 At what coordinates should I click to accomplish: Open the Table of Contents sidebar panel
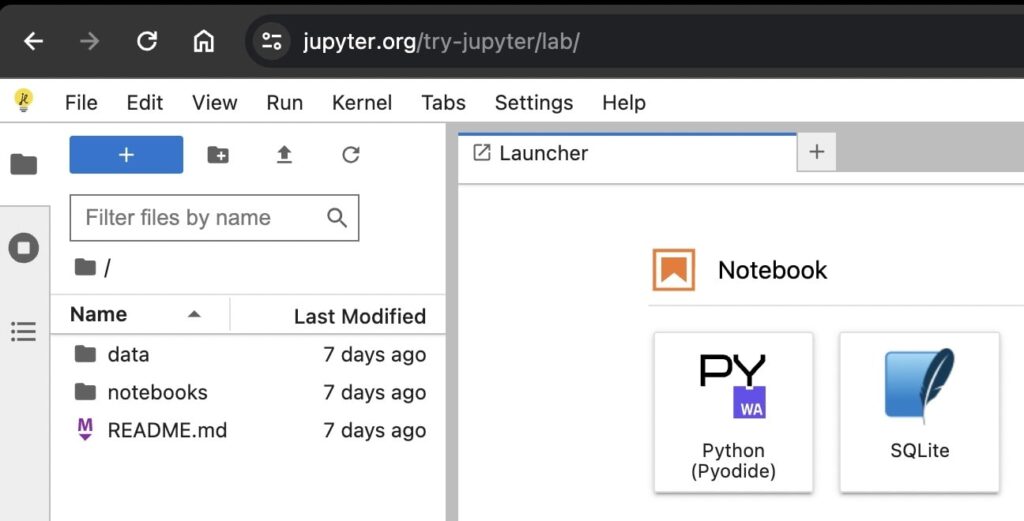click(x=24, y=332)
